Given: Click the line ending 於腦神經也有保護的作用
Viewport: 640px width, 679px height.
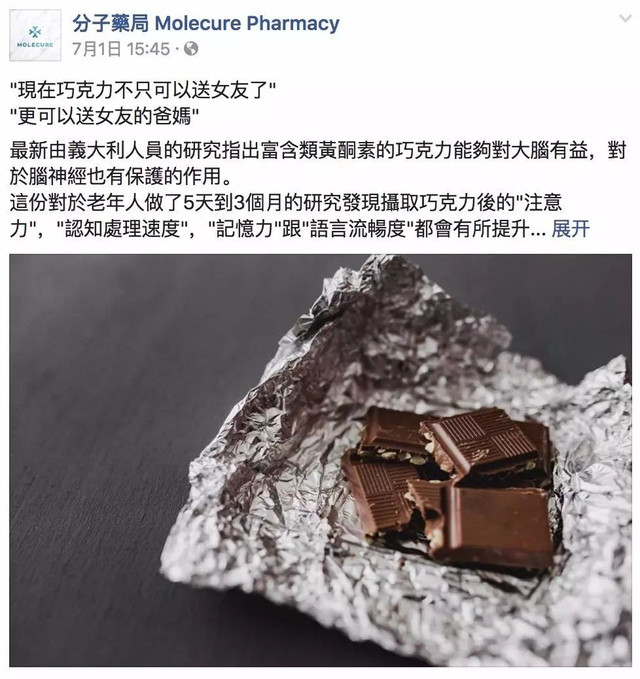Looking at the screenshot, I should 120,176.
